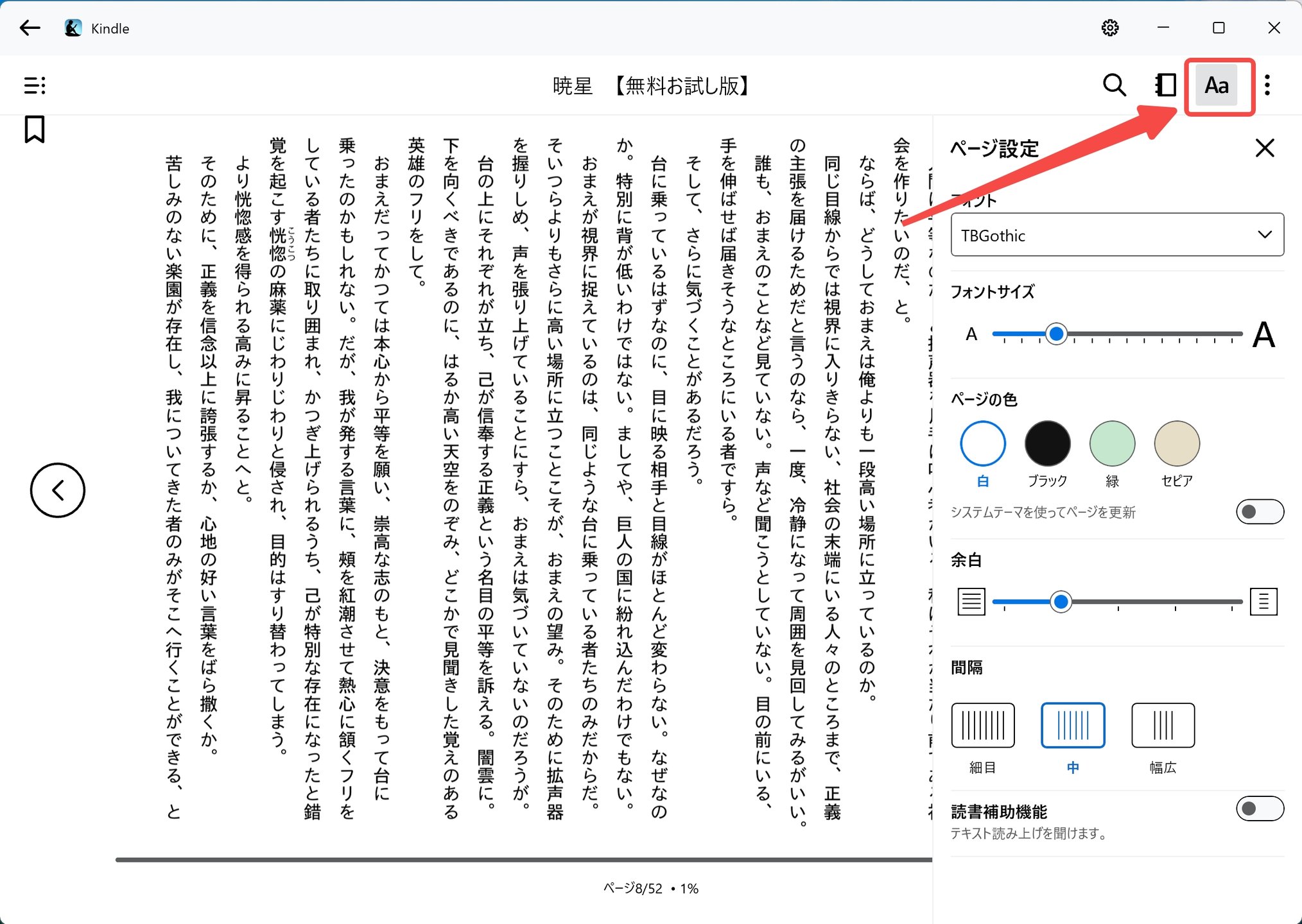Screen dimensions: 1302x924
Task: Open settings gear in title bar
Action: coord(1110,28)
